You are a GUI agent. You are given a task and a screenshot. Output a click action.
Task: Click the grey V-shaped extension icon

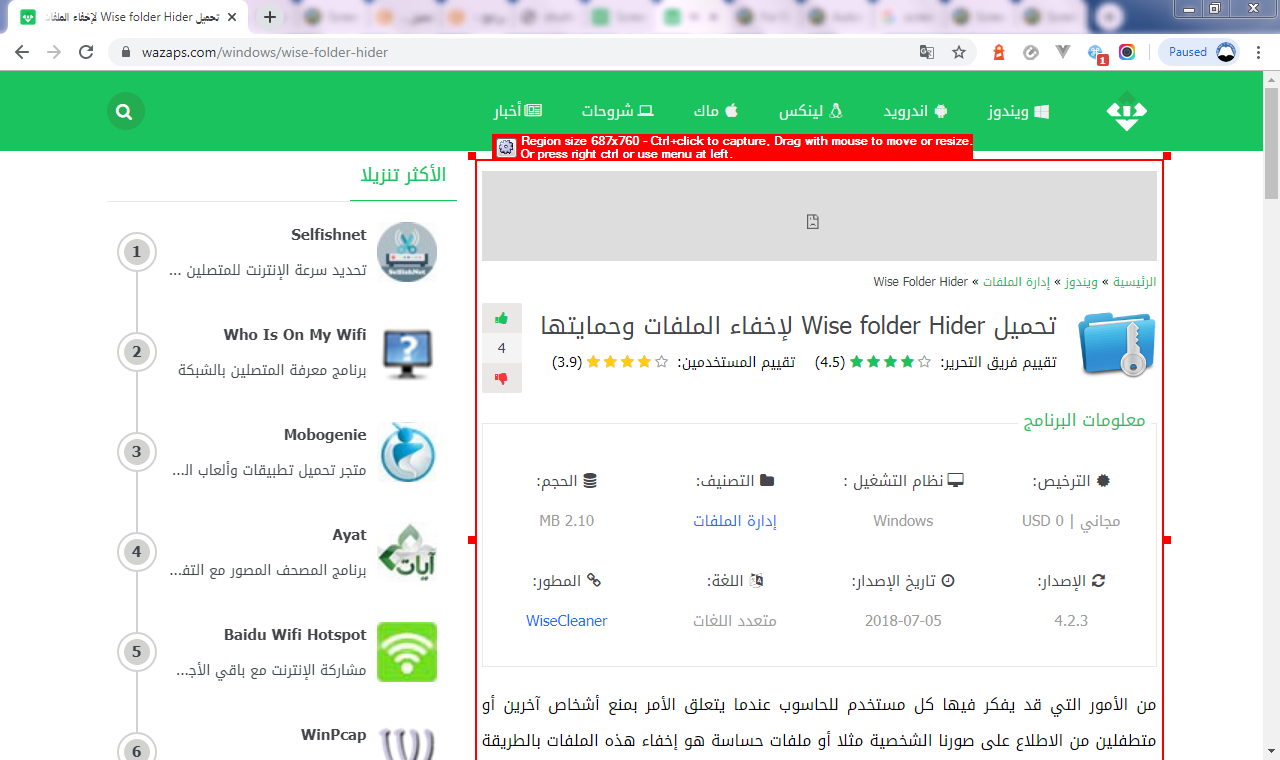coord(1063,52)
